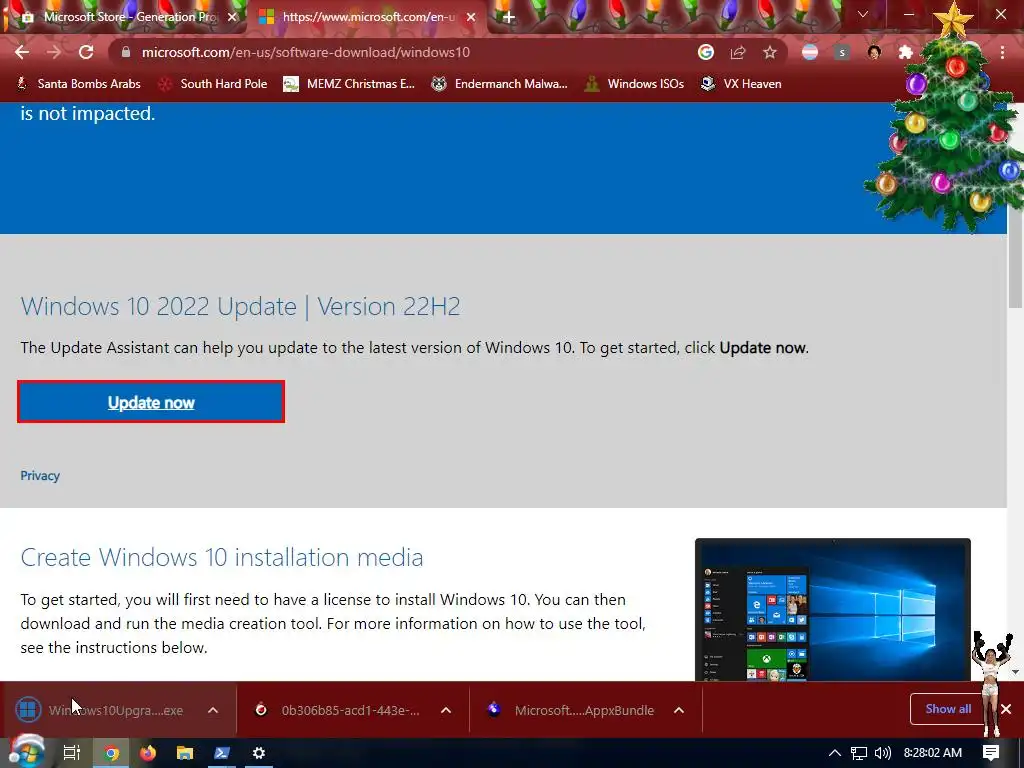Click the Update now button
Image resolution: width=1024 pixels, height=768 pixels.
point(151,402)
